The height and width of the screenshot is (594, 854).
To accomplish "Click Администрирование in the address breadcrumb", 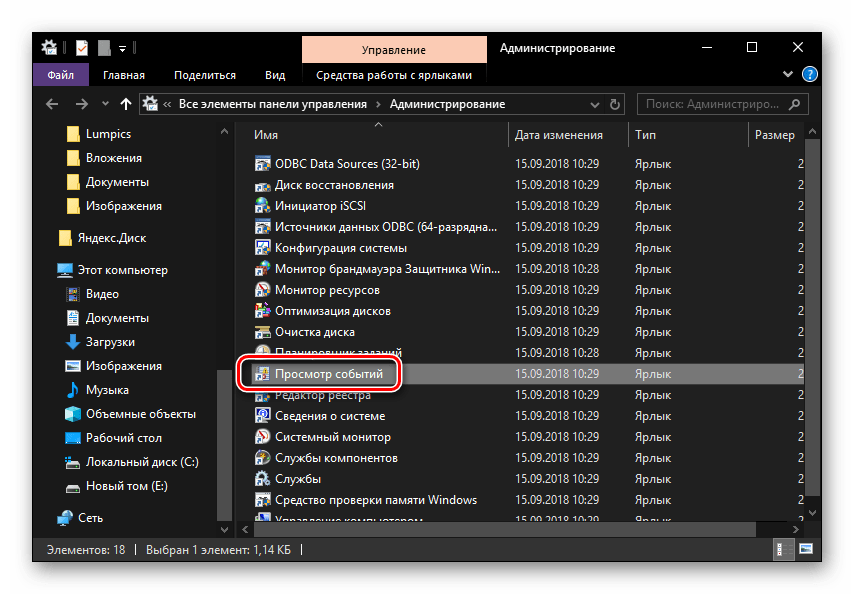I will [447, 104].
